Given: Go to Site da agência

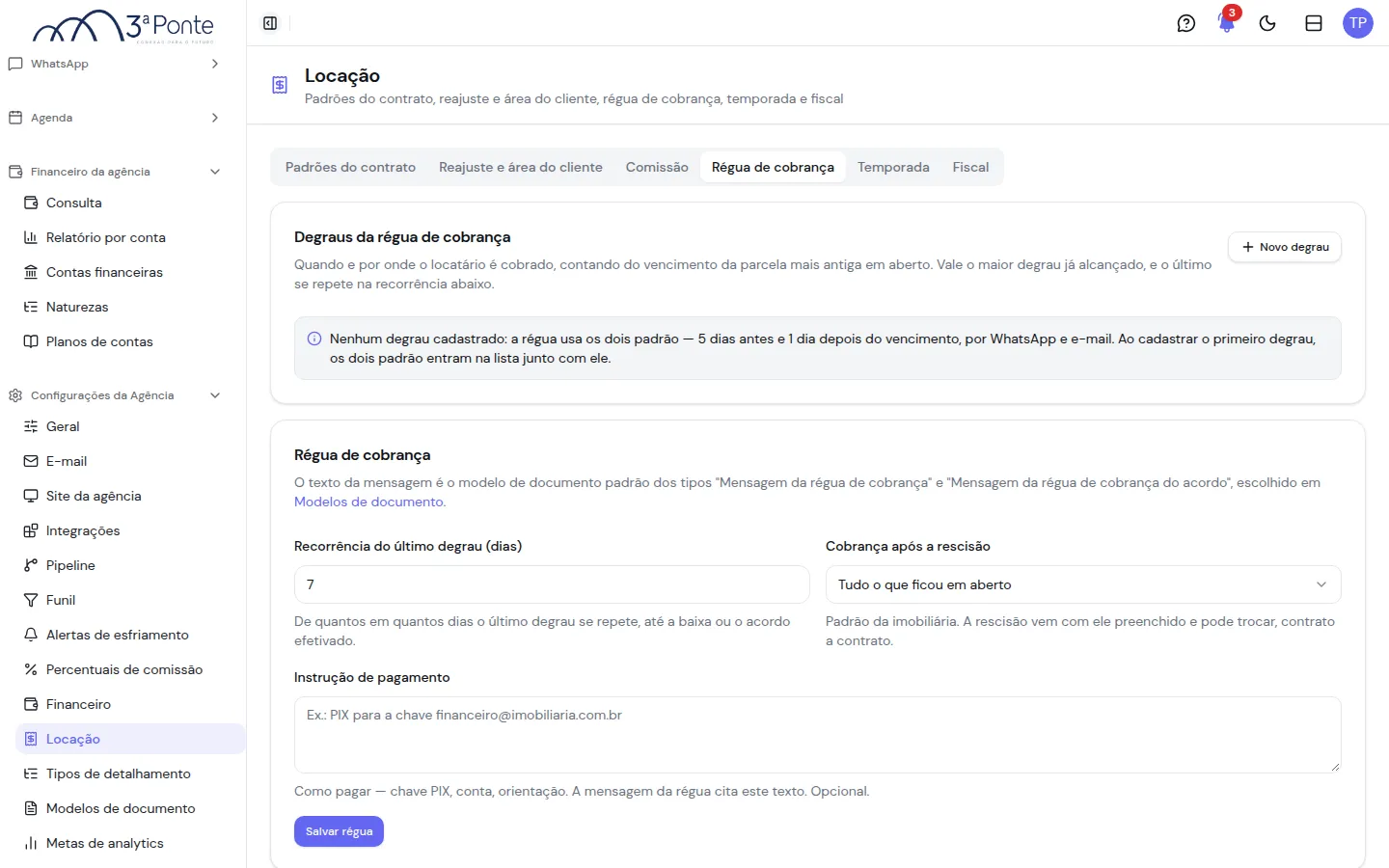Looking at the screenshot, I should 131,496.
